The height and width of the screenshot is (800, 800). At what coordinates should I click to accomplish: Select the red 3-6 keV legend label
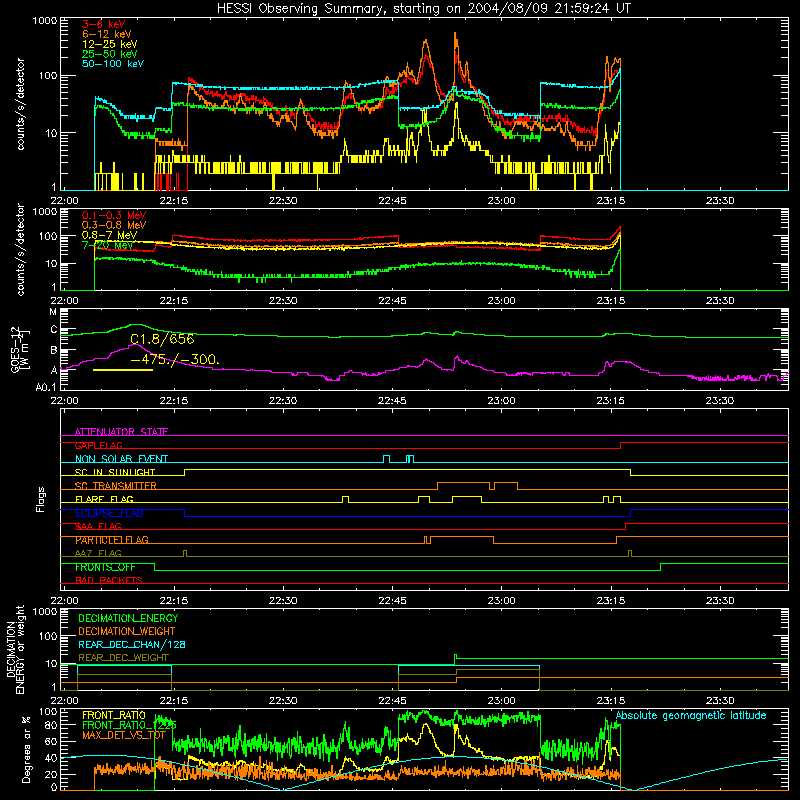point(104,24)
